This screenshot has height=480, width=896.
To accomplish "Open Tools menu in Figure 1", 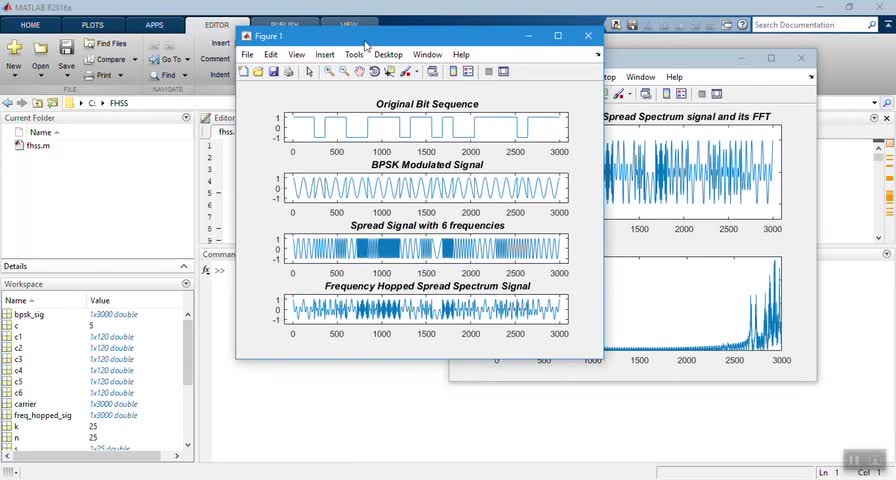I will pyautogui.click(x=354, y=55).
